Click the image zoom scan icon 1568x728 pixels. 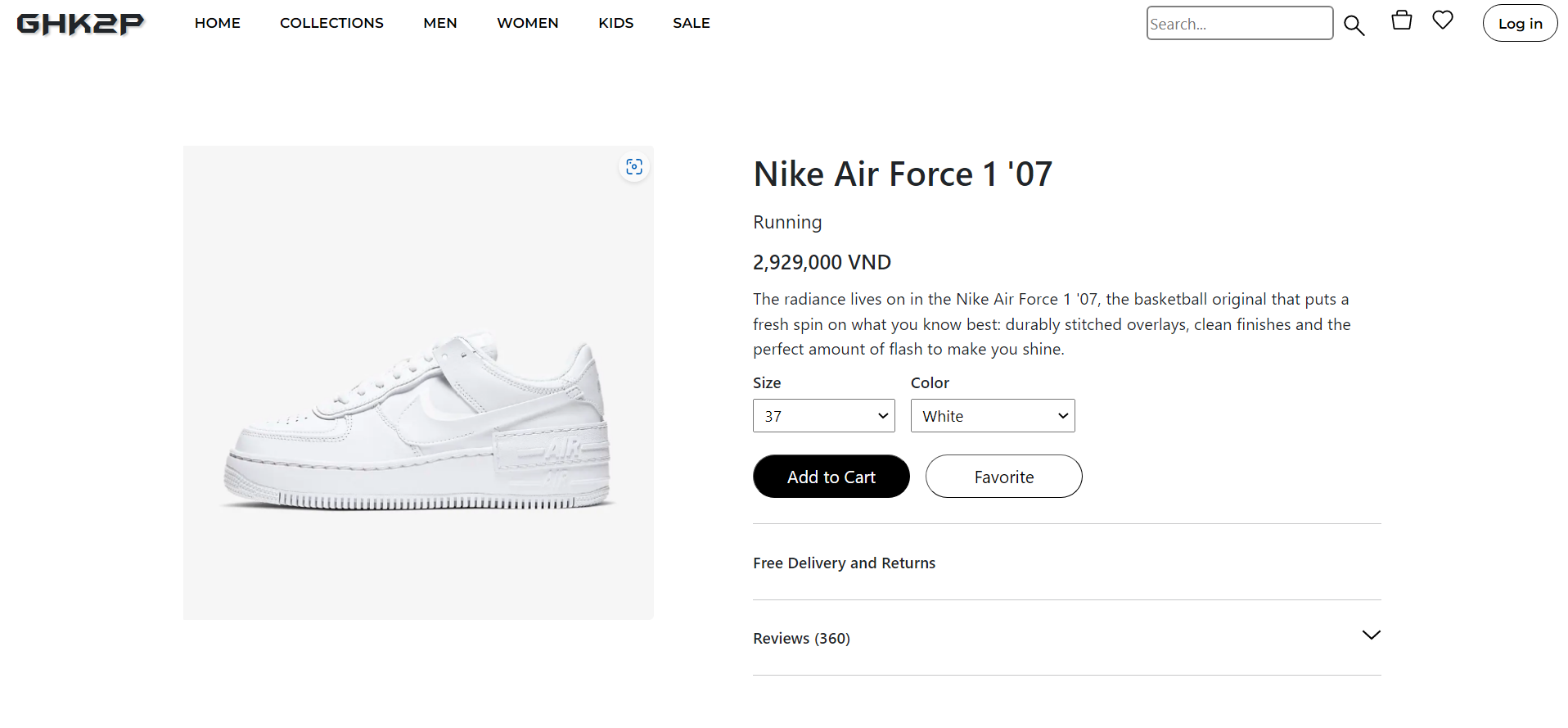click(x=634, y=167)
